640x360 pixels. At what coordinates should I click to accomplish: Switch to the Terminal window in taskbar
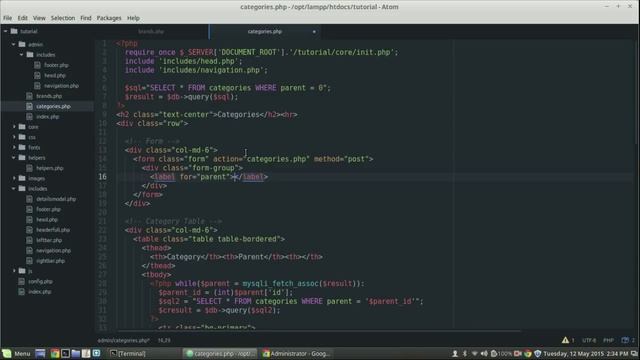(144, 353)
